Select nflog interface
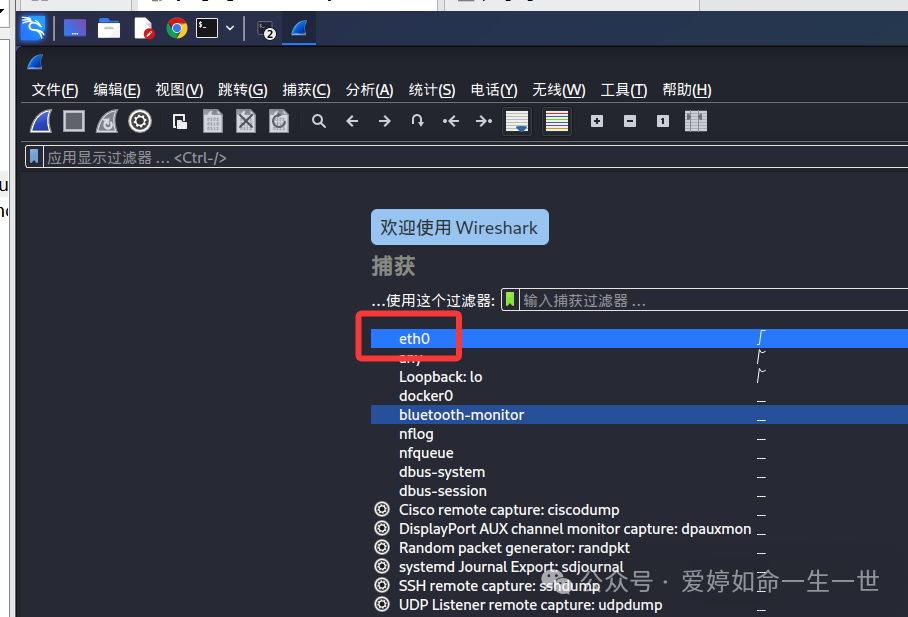 point(639,434)
